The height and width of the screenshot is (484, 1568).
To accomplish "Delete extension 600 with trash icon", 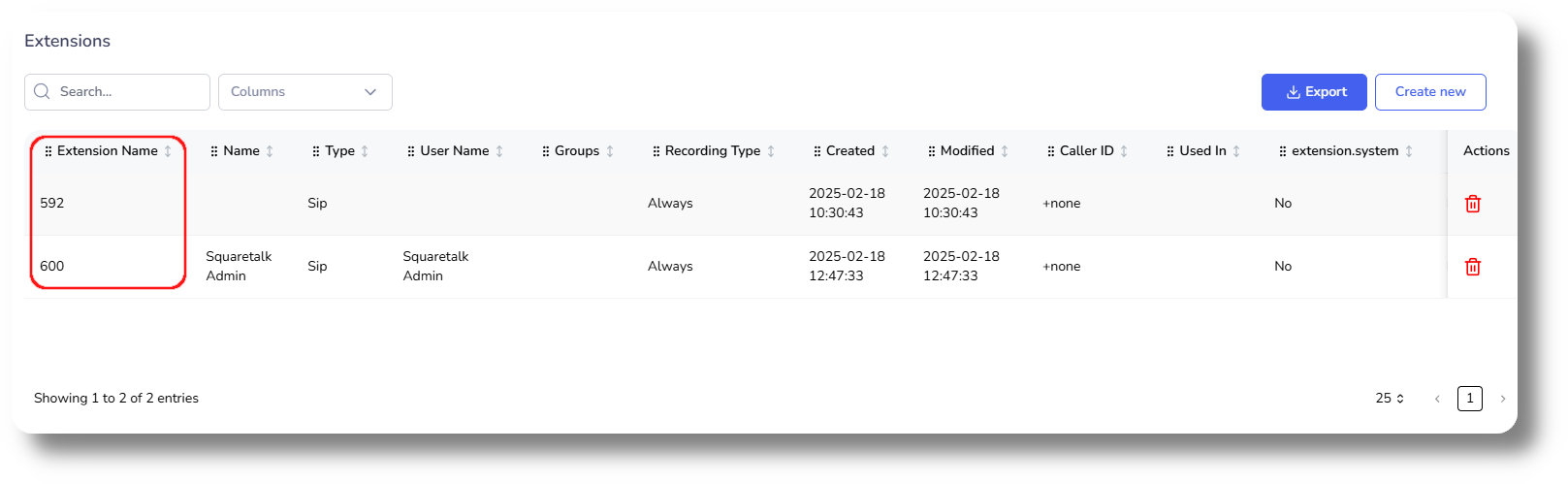I will tap(1472, 267).
